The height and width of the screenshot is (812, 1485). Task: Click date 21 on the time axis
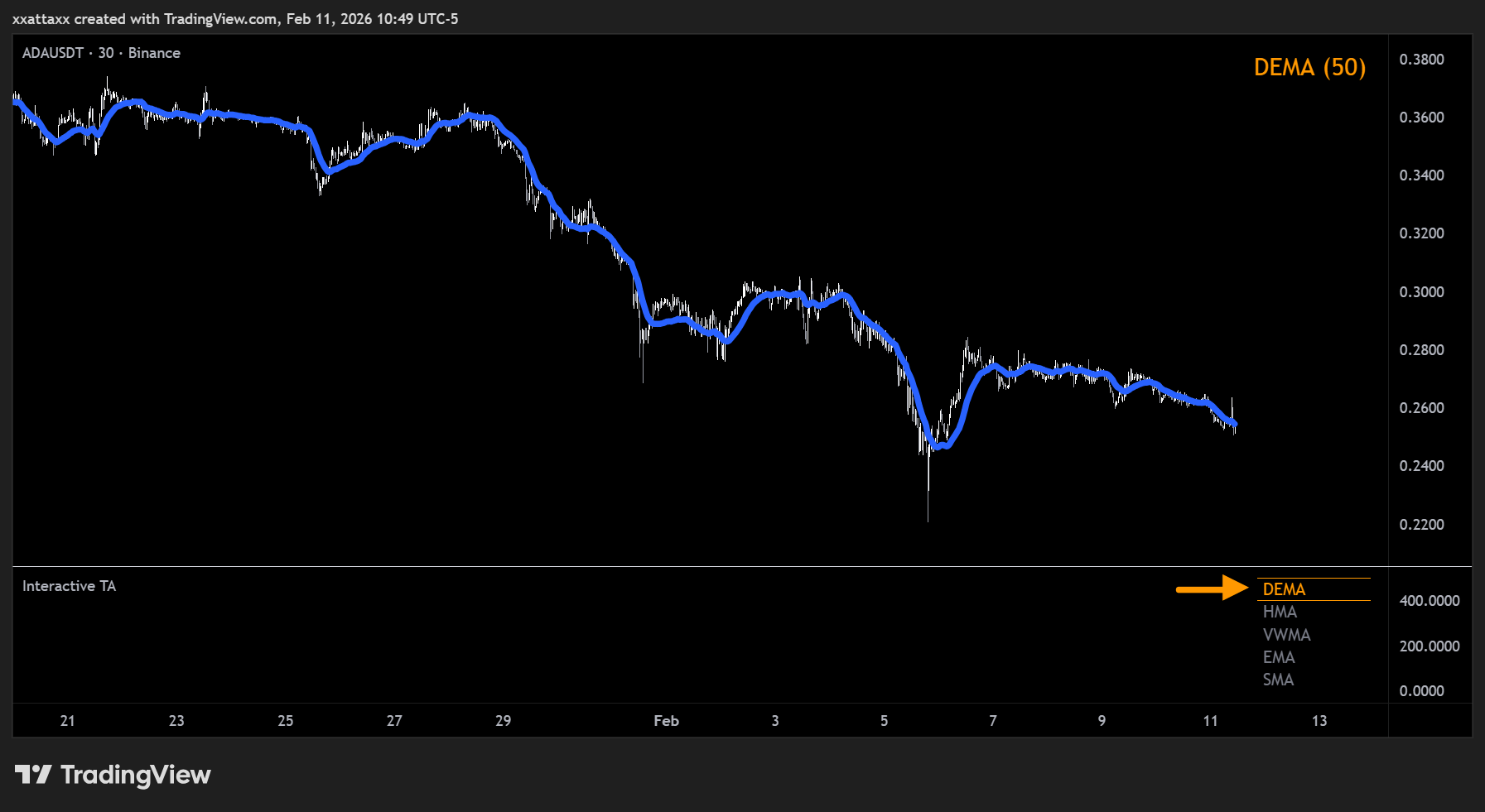point(68,721)
